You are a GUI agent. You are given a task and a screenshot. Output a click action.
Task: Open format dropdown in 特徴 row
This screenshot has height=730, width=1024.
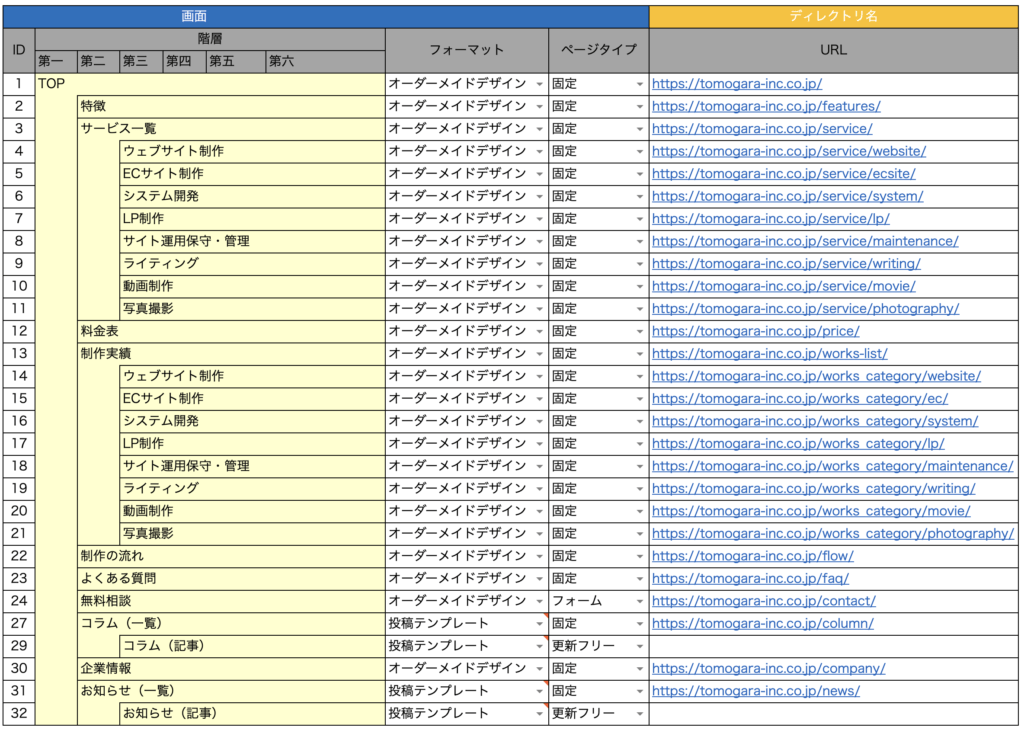[539, 106]
